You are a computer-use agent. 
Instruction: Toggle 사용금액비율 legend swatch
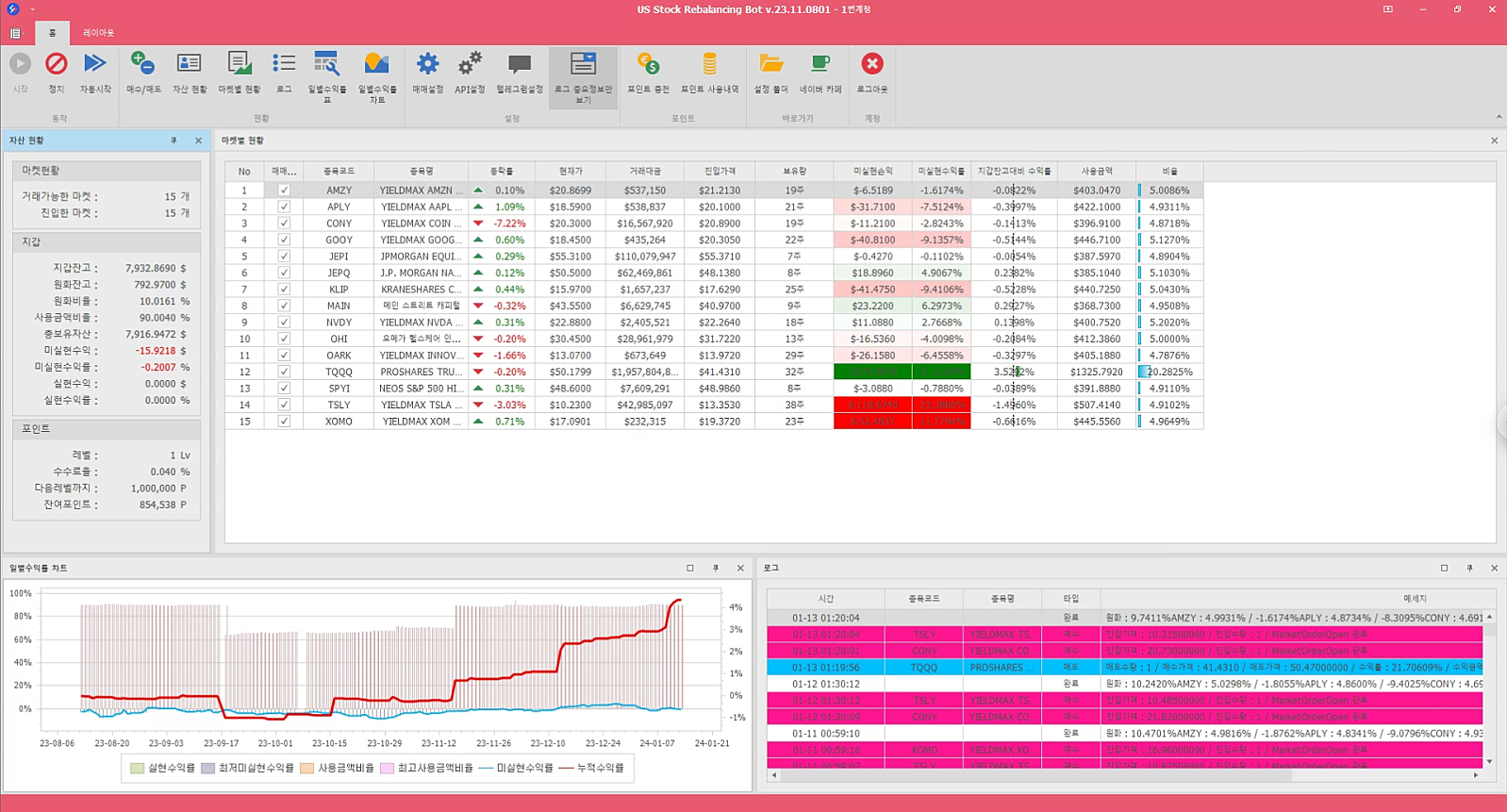coord(306,768)
